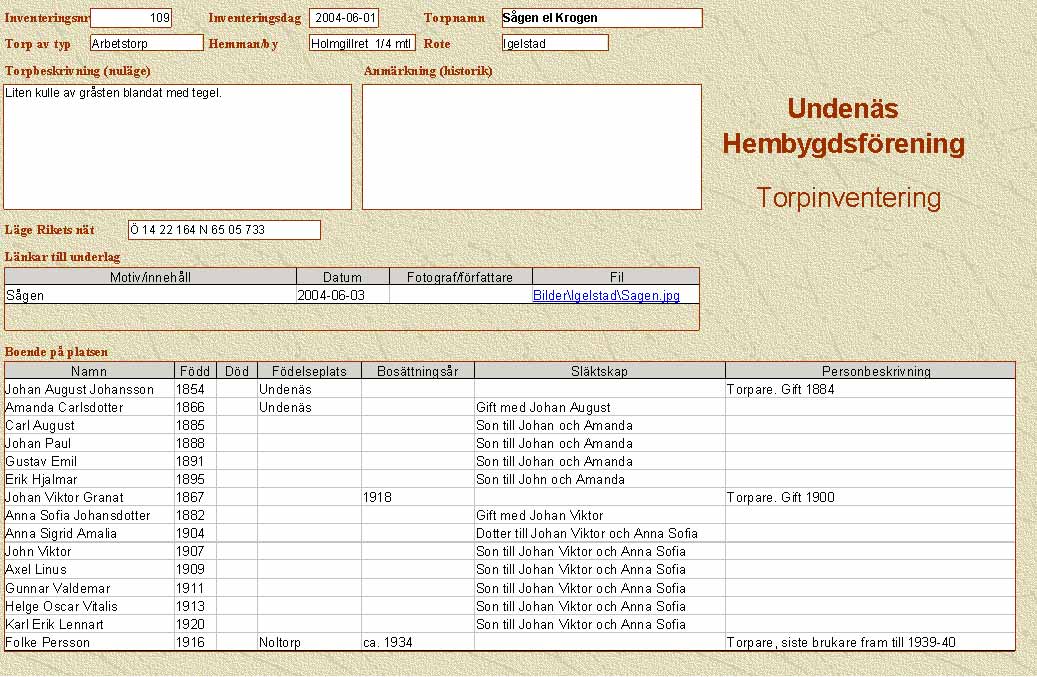Open the Bilder\Igelstad\Sagen.jpg file link
Screen dimensions: 1037x677
606,296
